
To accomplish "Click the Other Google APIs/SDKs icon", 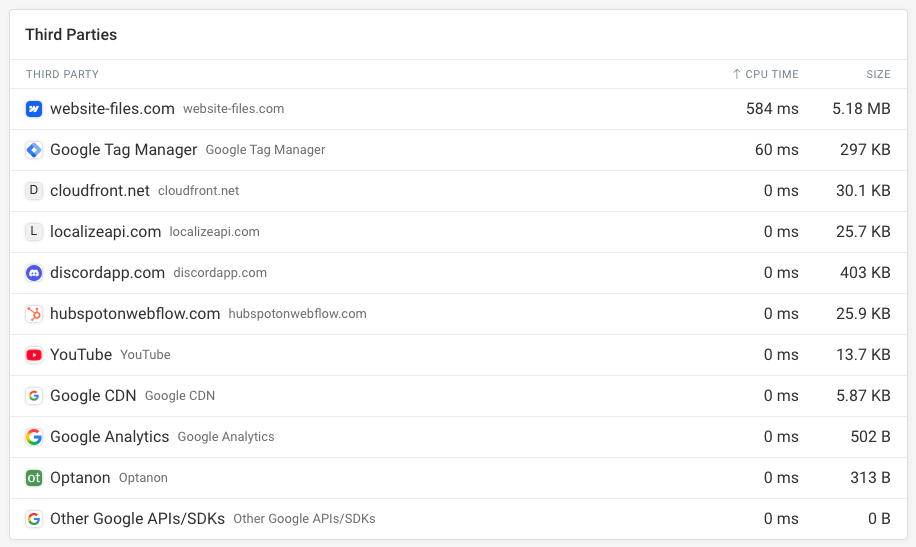I will 34,519.
